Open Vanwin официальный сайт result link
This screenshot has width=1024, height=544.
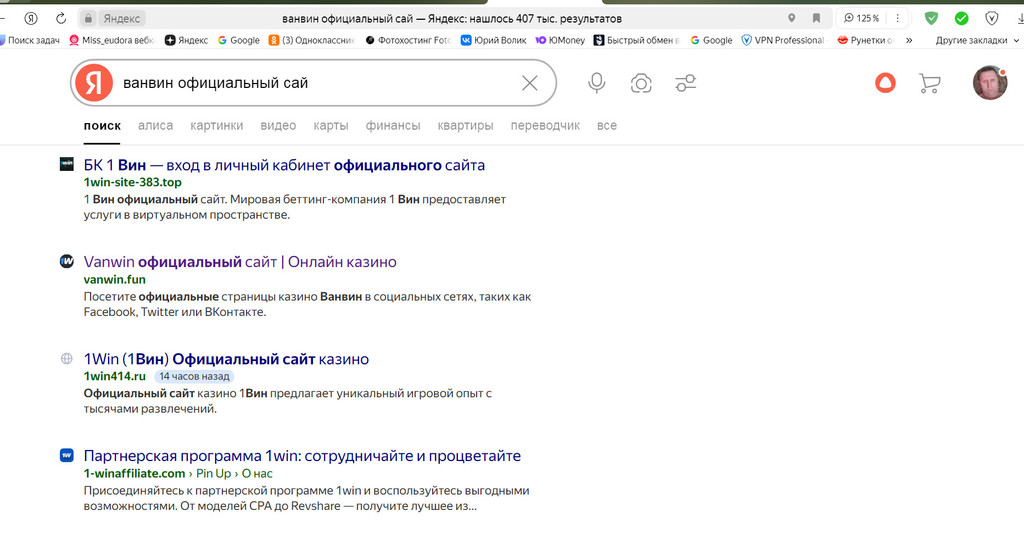(240, 262)
